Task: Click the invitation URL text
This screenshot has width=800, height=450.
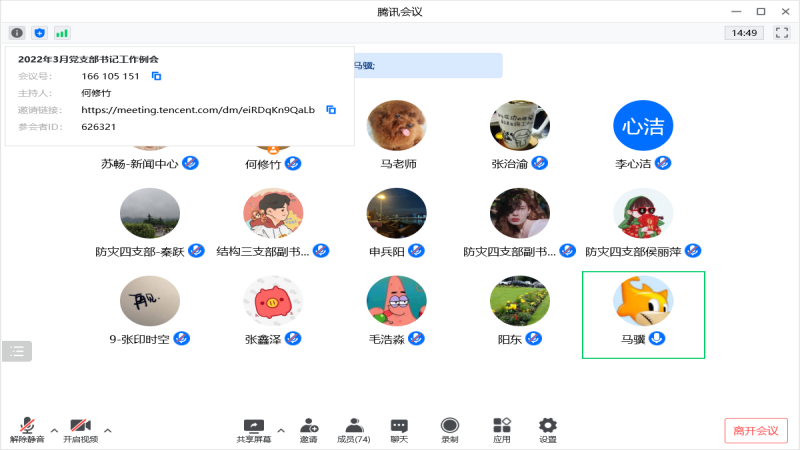Action: [x=198, y=110]
